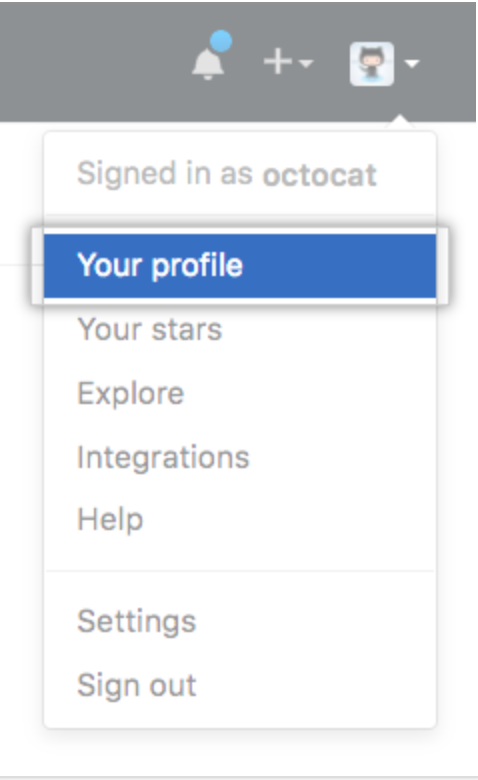The image size is (478, 780).
Task: Click blank area below the dropdown to dismiss
Action: [x=239, y=754]
